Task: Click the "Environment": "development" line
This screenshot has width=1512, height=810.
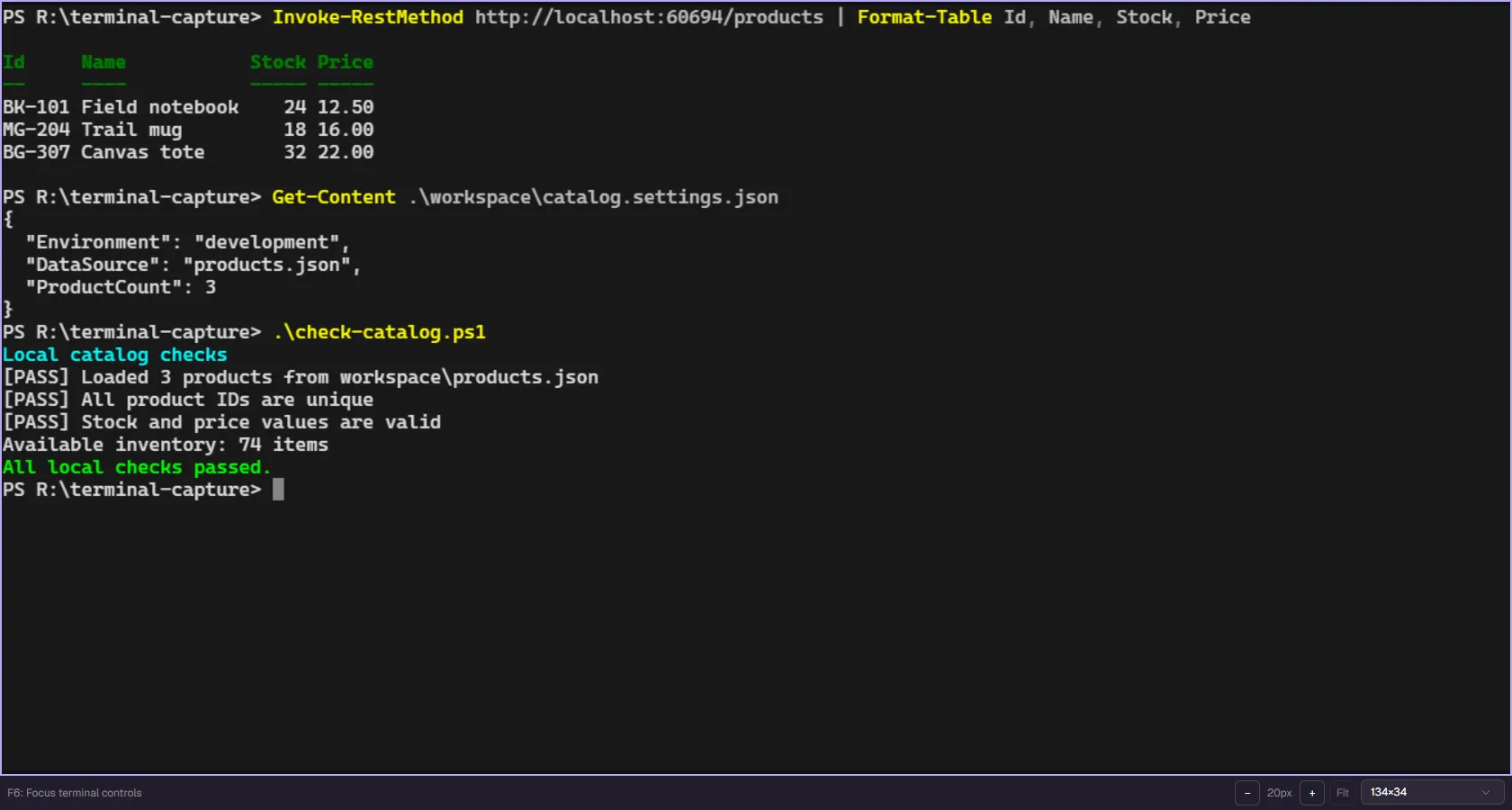Action: [188, 242]
